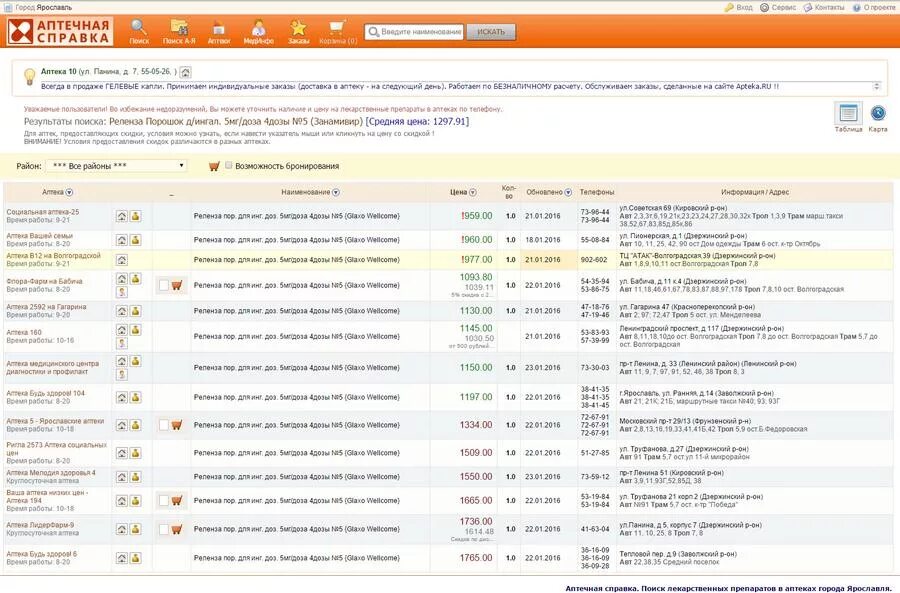The image size is (900, 593).
Task: Click house icon for Социальная аптека-25
Action: point(122,216)
